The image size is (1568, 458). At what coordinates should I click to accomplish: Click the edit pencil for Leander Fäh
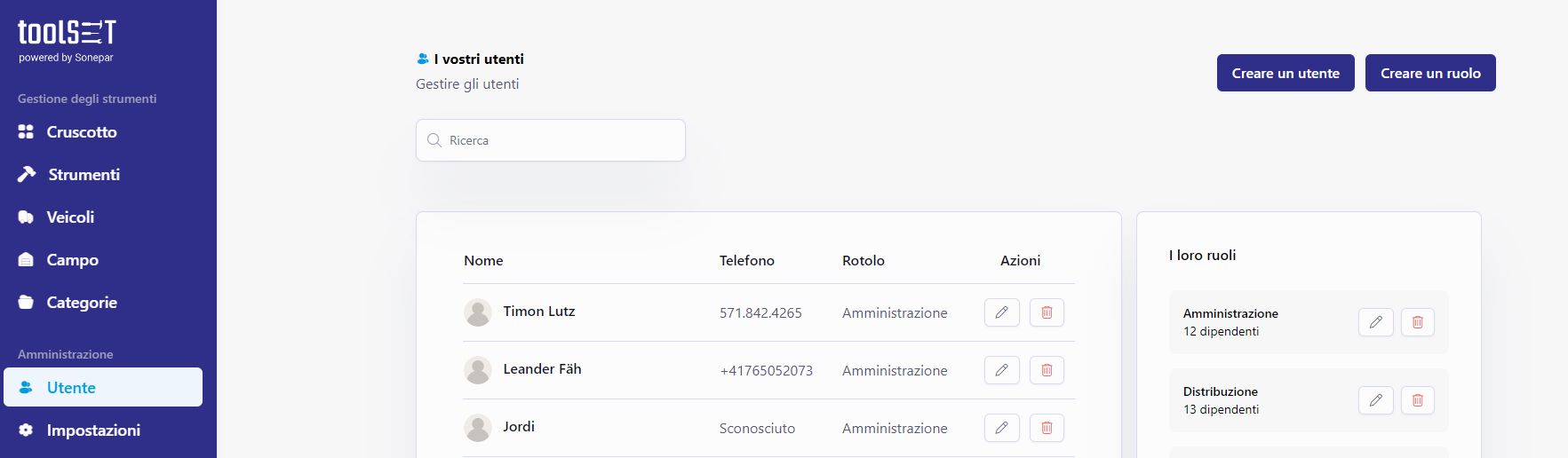pyautogui.click(x=1001, y=370)
